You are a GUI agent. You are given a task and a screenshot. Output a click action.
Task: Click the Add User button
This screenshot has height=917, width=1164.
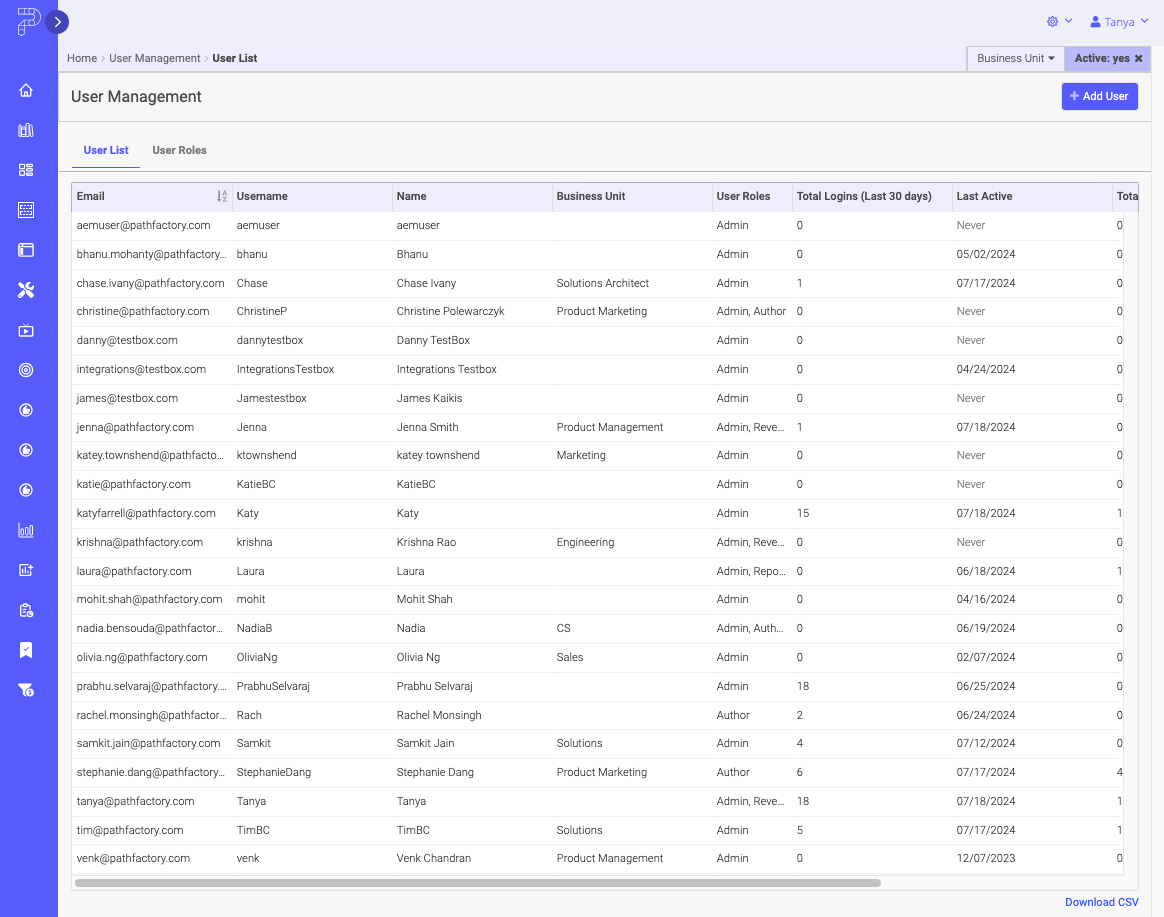[x=1099, y=97]
